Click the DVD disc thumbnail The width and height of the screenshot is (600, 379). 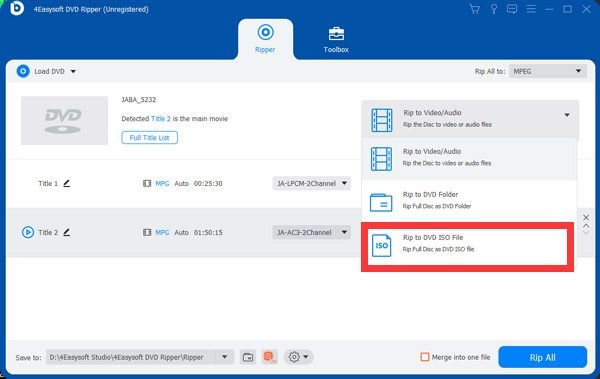click(x=64, y=121)
